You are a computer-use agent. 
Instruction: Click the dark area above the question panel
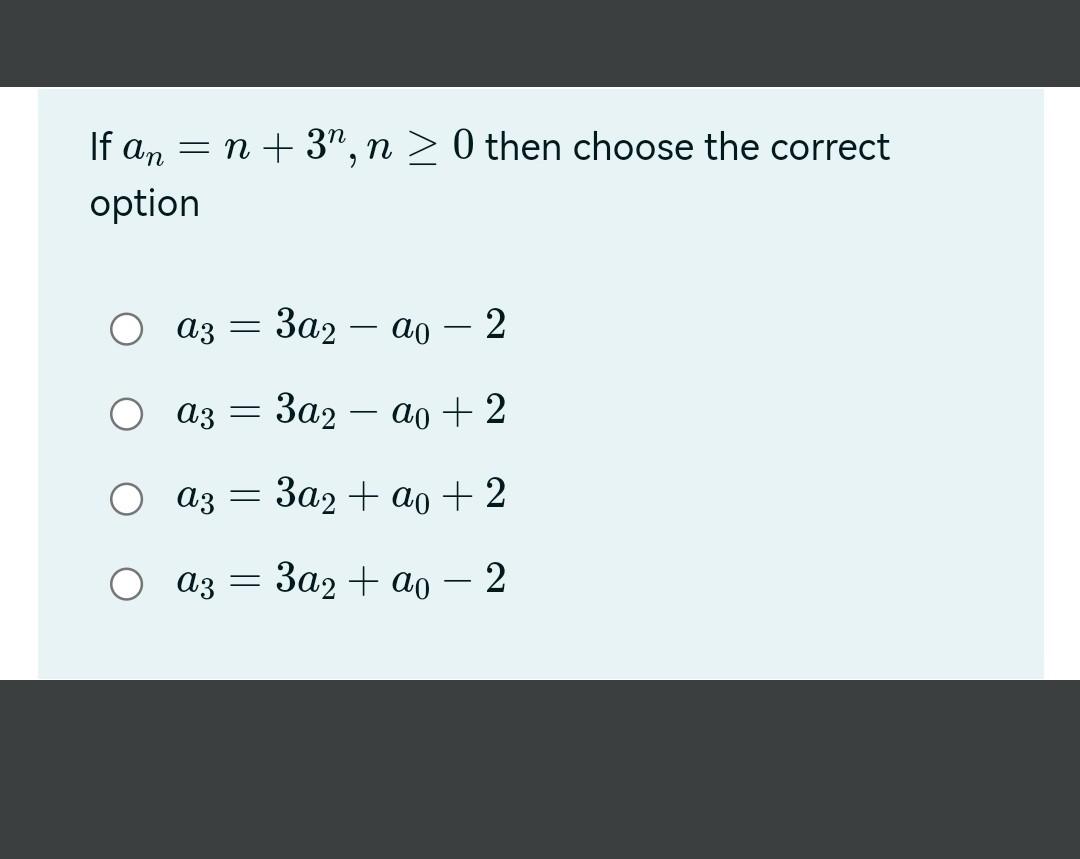[x=540, y=44]
